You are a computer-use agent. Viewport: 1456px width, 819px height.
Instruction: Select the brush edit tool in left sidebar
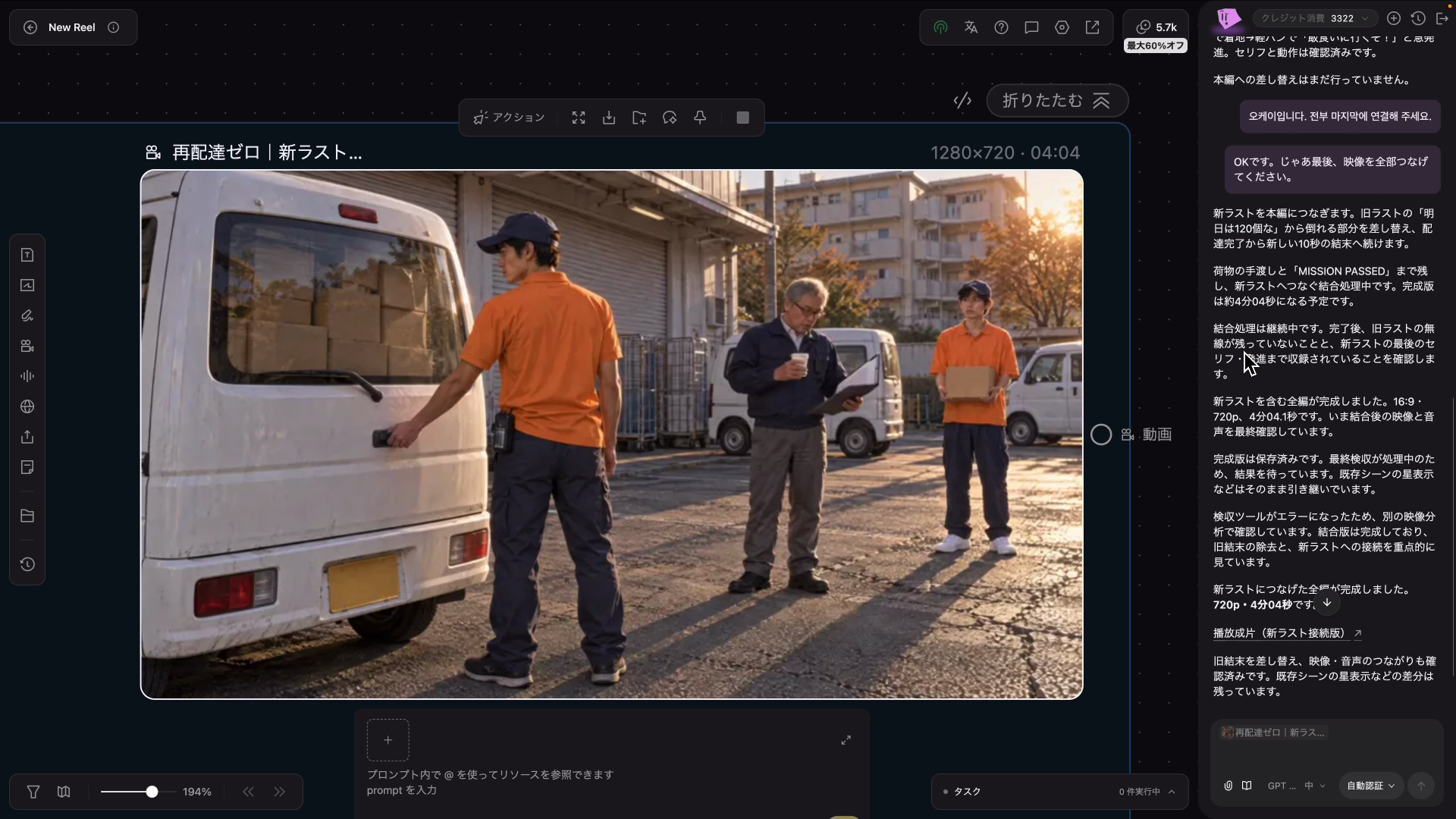(27, 315)
